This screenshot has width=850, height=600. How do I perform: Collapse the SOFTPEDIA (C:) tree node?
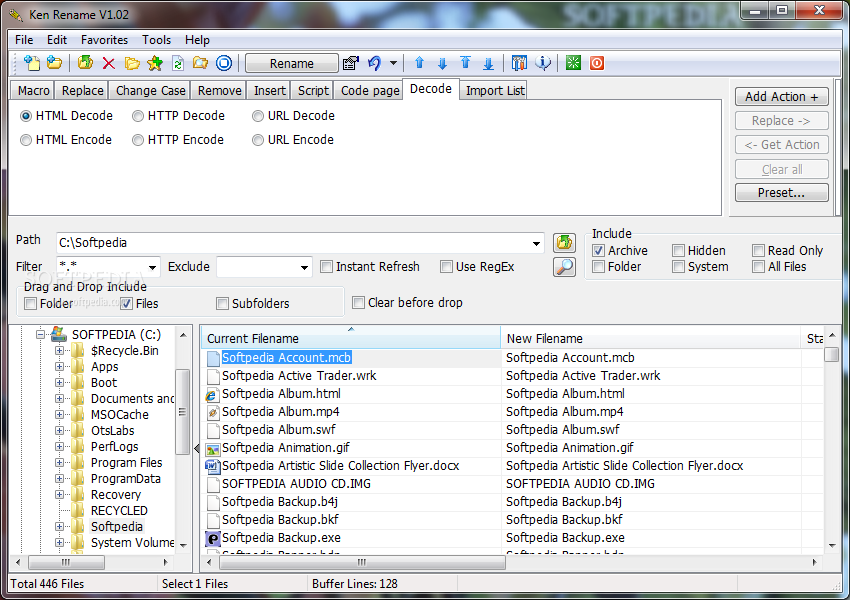40,334
